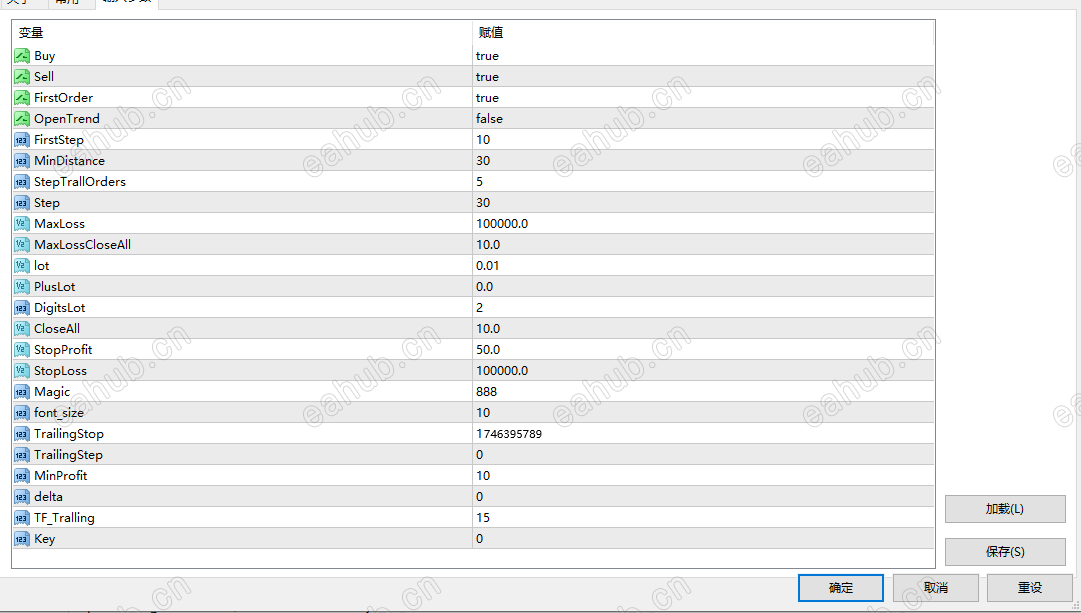
Task: Click the StopProfit variable icon
Action: 22,350
